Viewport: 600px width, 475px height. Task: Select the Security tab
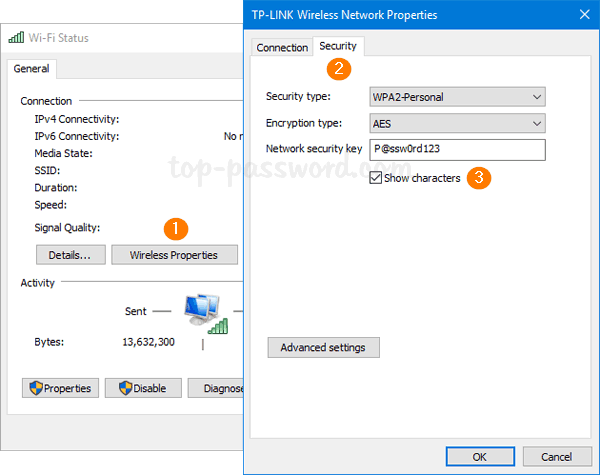[338, 46]
